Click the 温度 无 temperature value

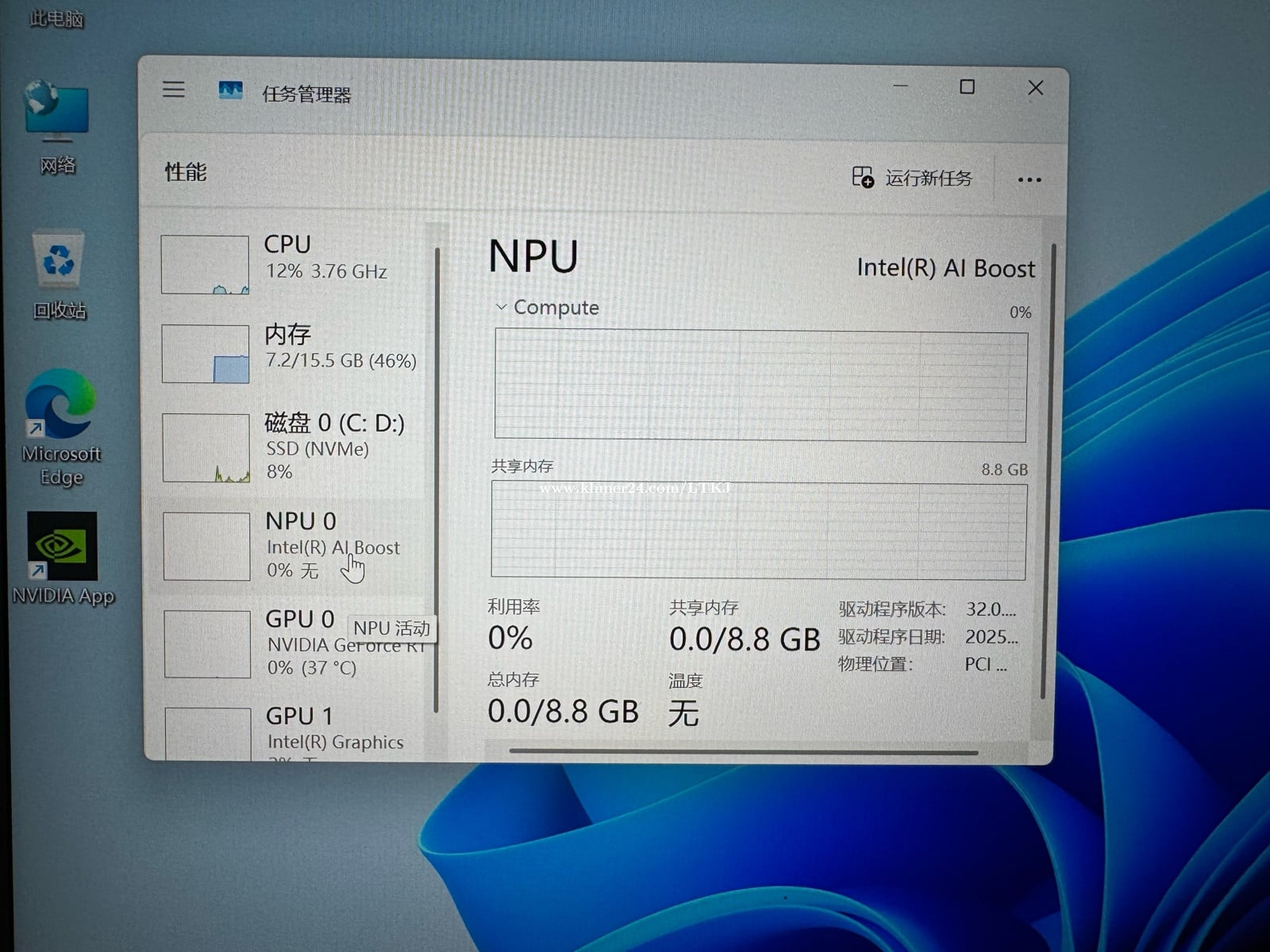coord(683,713)
